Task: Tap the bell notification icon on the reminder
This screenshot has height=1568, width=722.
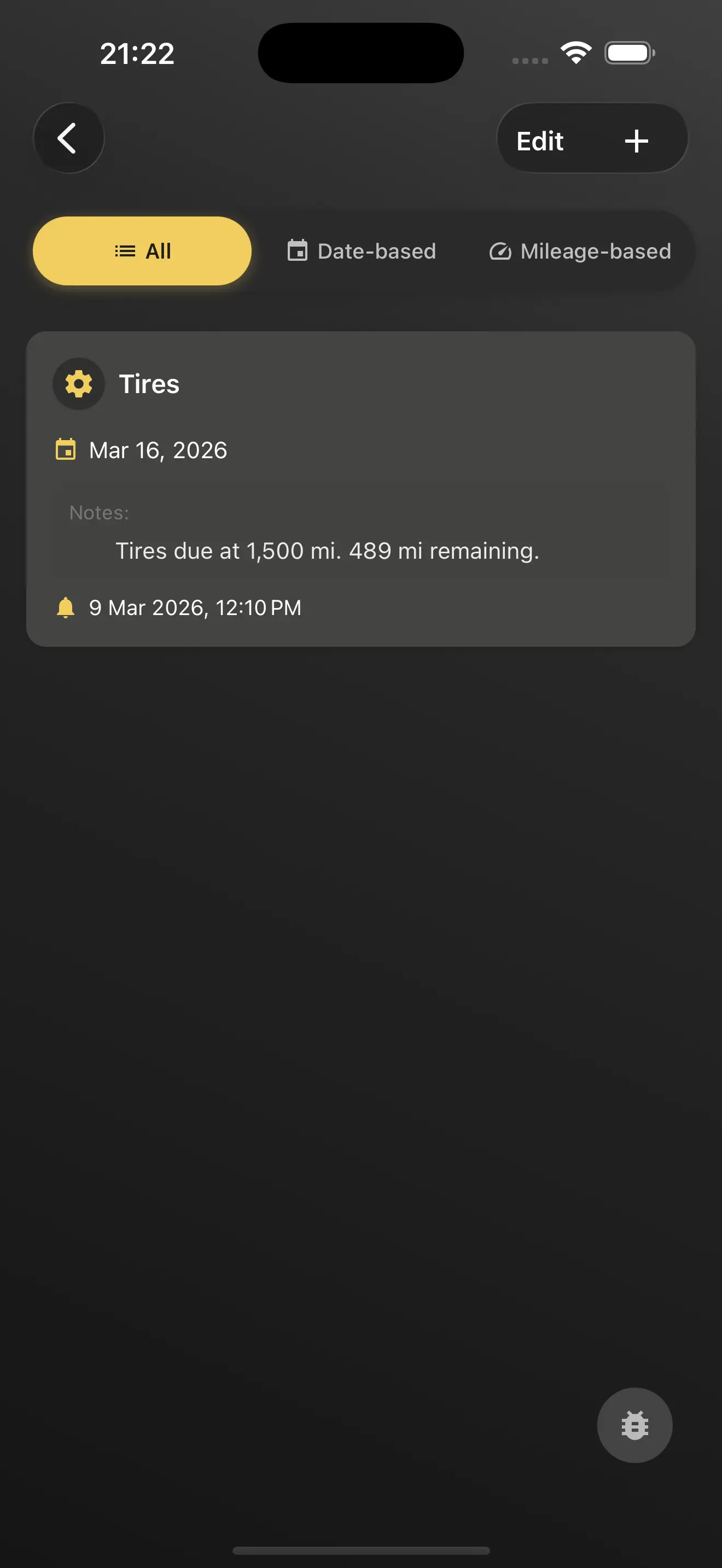Action: tap(66, 607)
